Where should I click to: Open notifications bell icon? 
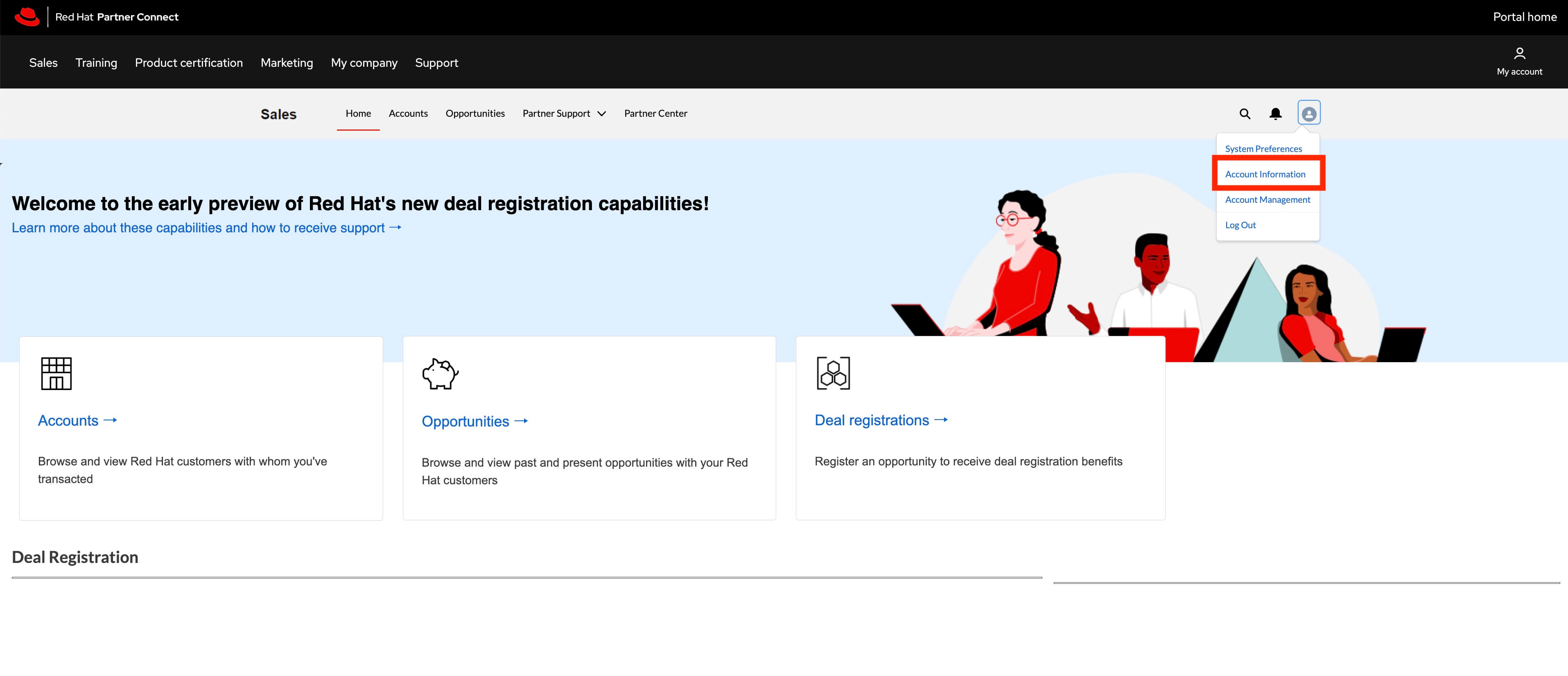tap(1275, 114)
